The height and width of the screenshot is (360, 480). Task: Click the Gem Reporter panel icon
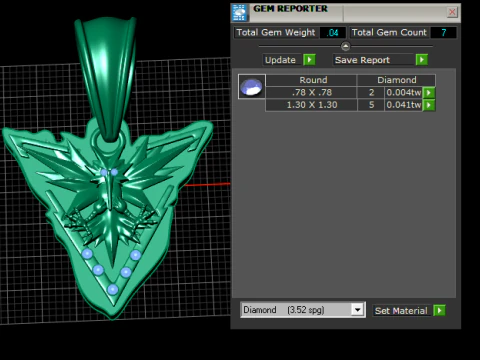[240, 13]
